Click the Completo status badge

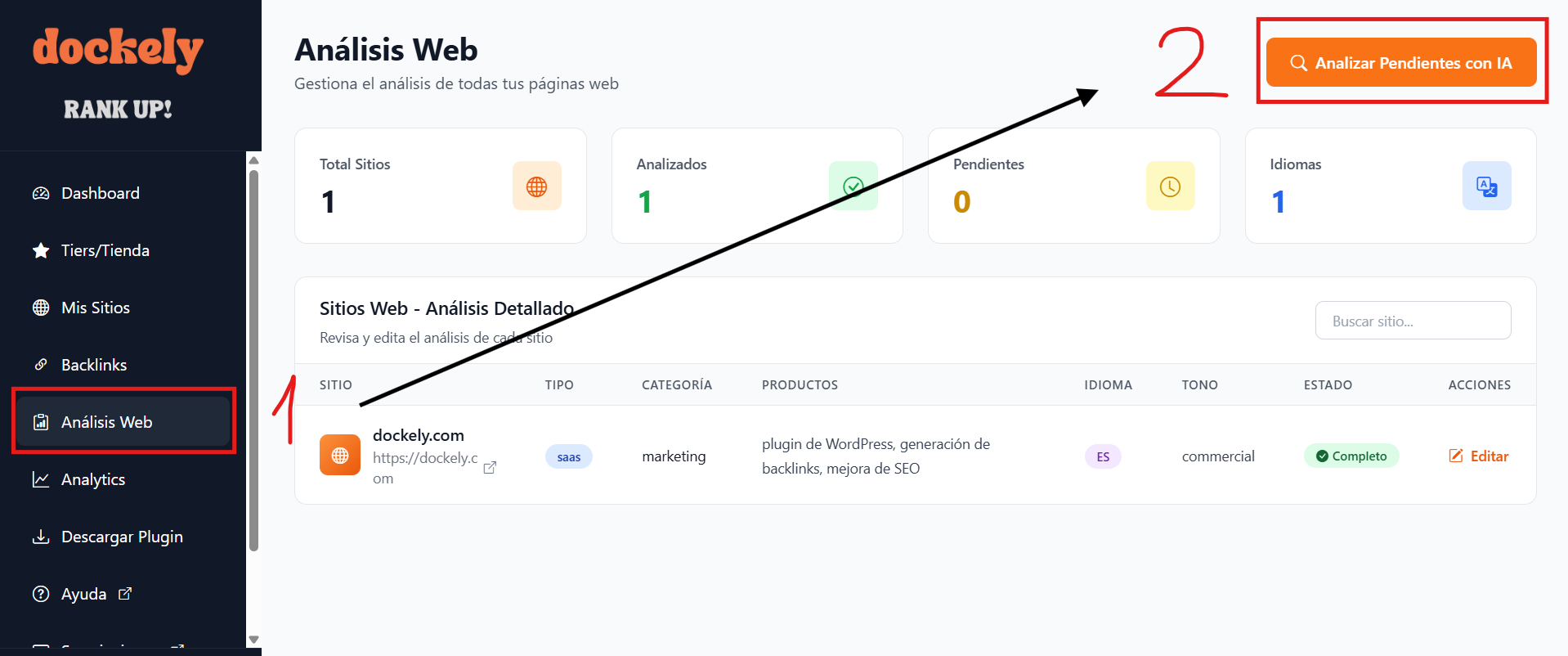[1351, 456]
